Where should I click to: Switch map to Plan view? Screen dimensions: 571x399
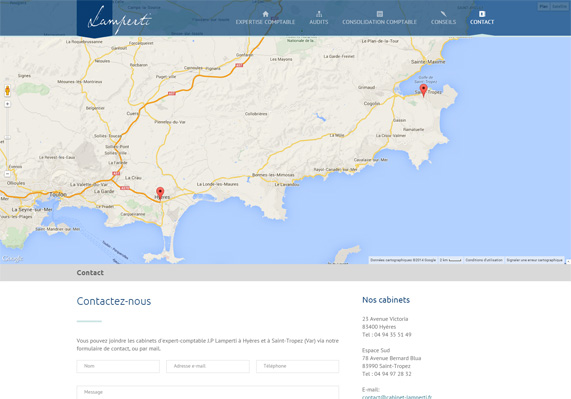544,6
